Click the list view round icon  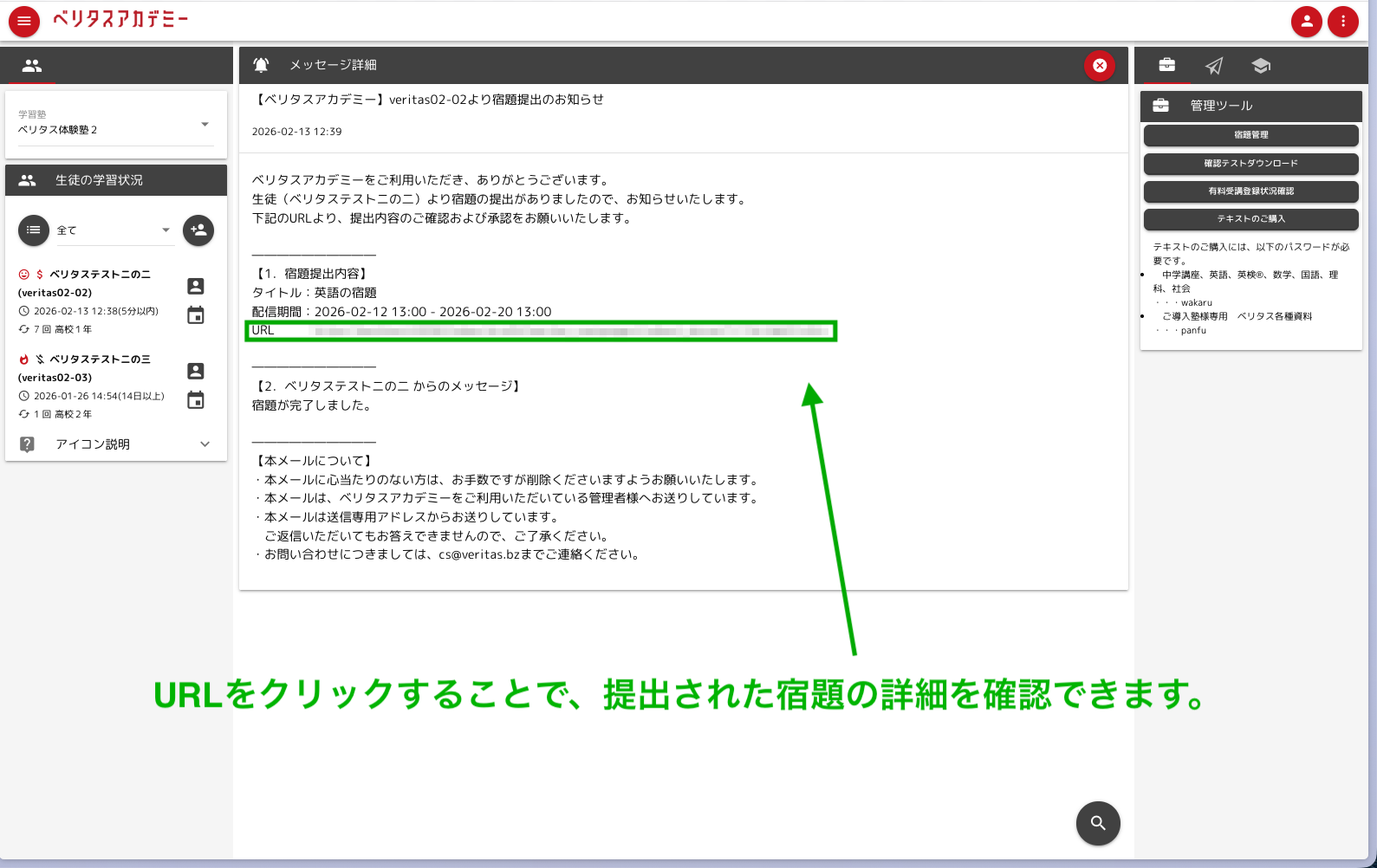34,230
